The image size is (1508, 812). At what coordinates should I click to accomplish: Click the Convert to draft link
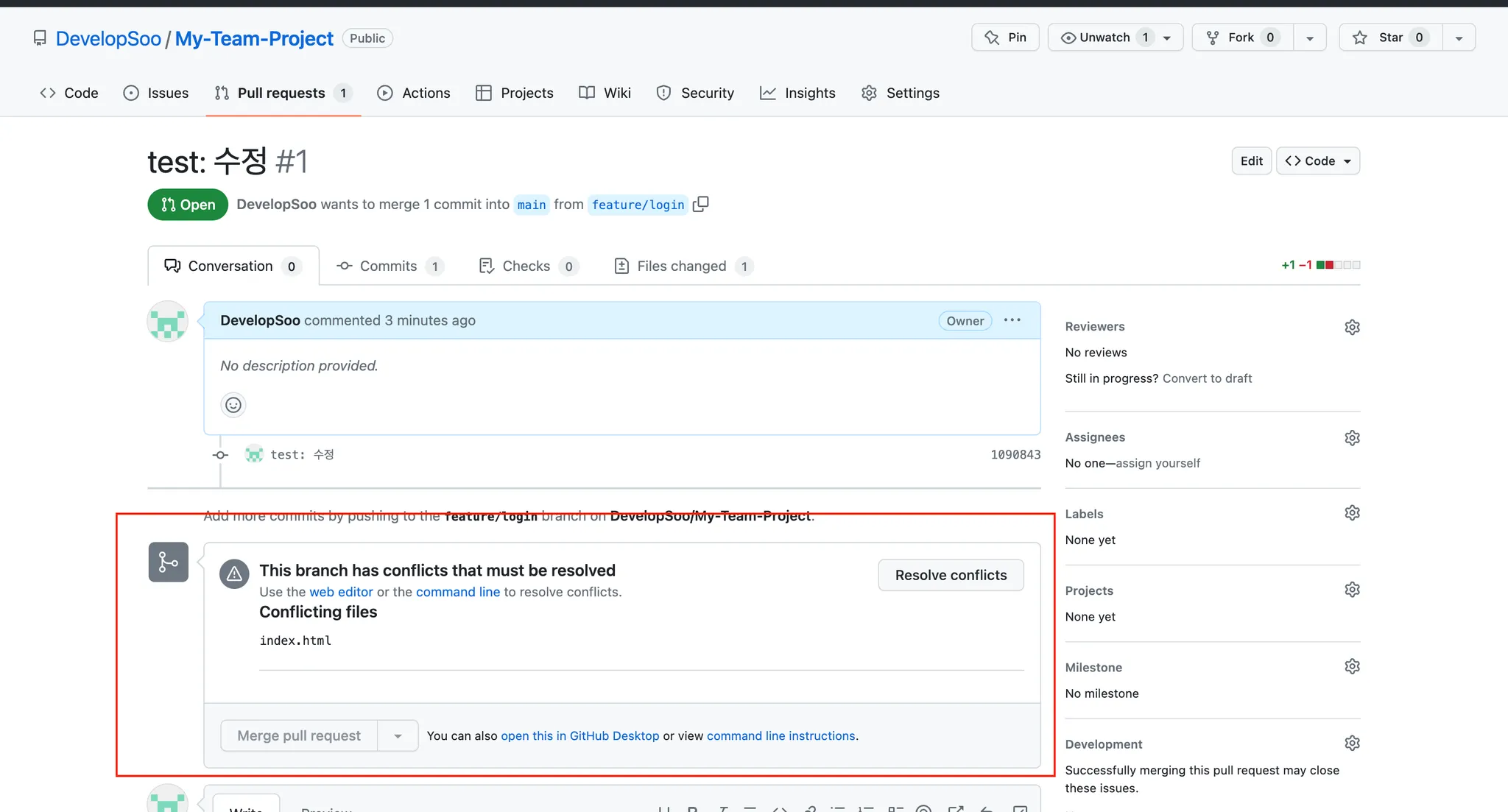coord(1207,378)
